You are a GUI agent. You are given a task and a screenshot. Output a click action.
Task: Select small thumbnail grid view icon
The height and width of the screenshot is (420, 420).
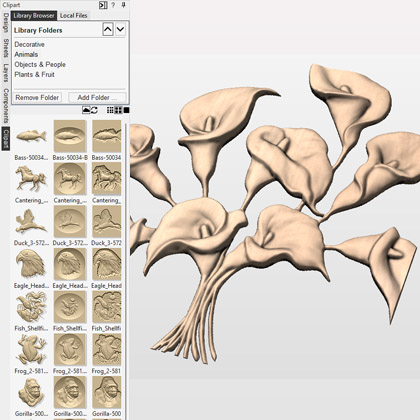(110, 110)
